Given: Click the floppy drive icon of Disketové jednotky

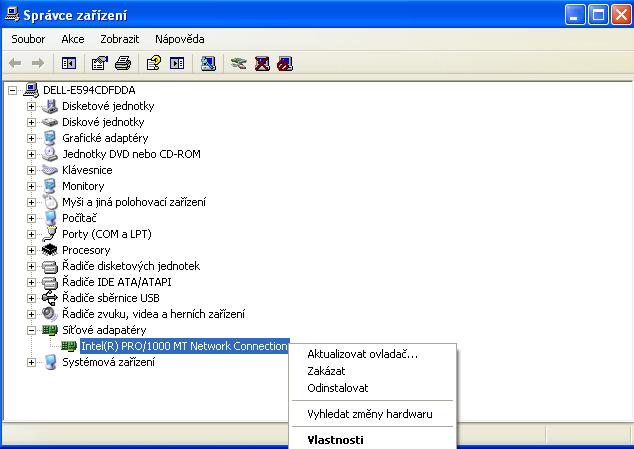Looking at the screenshot, I should click(x=50, y=106).
